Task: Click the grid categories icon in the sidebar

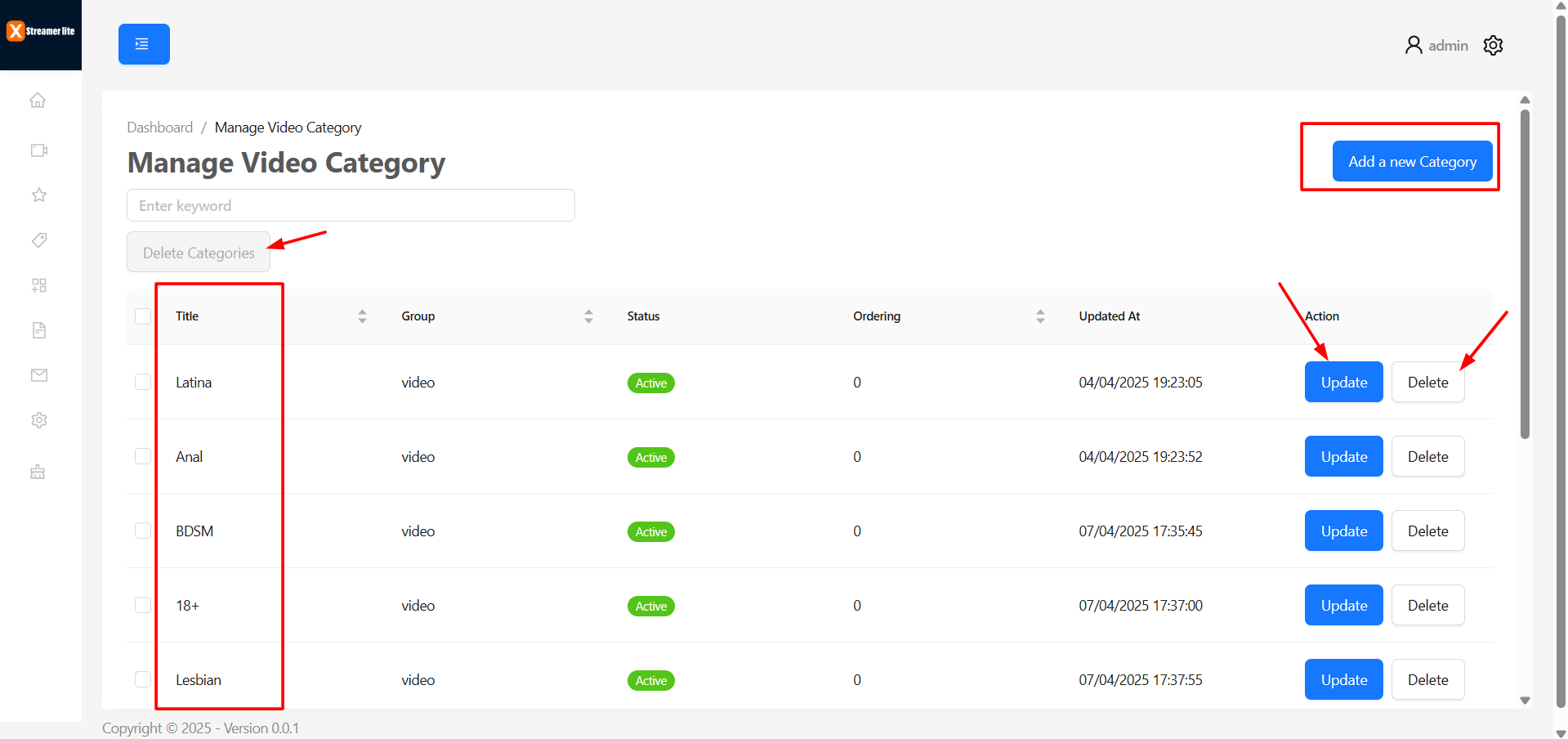Action: [x=38, y=285]
